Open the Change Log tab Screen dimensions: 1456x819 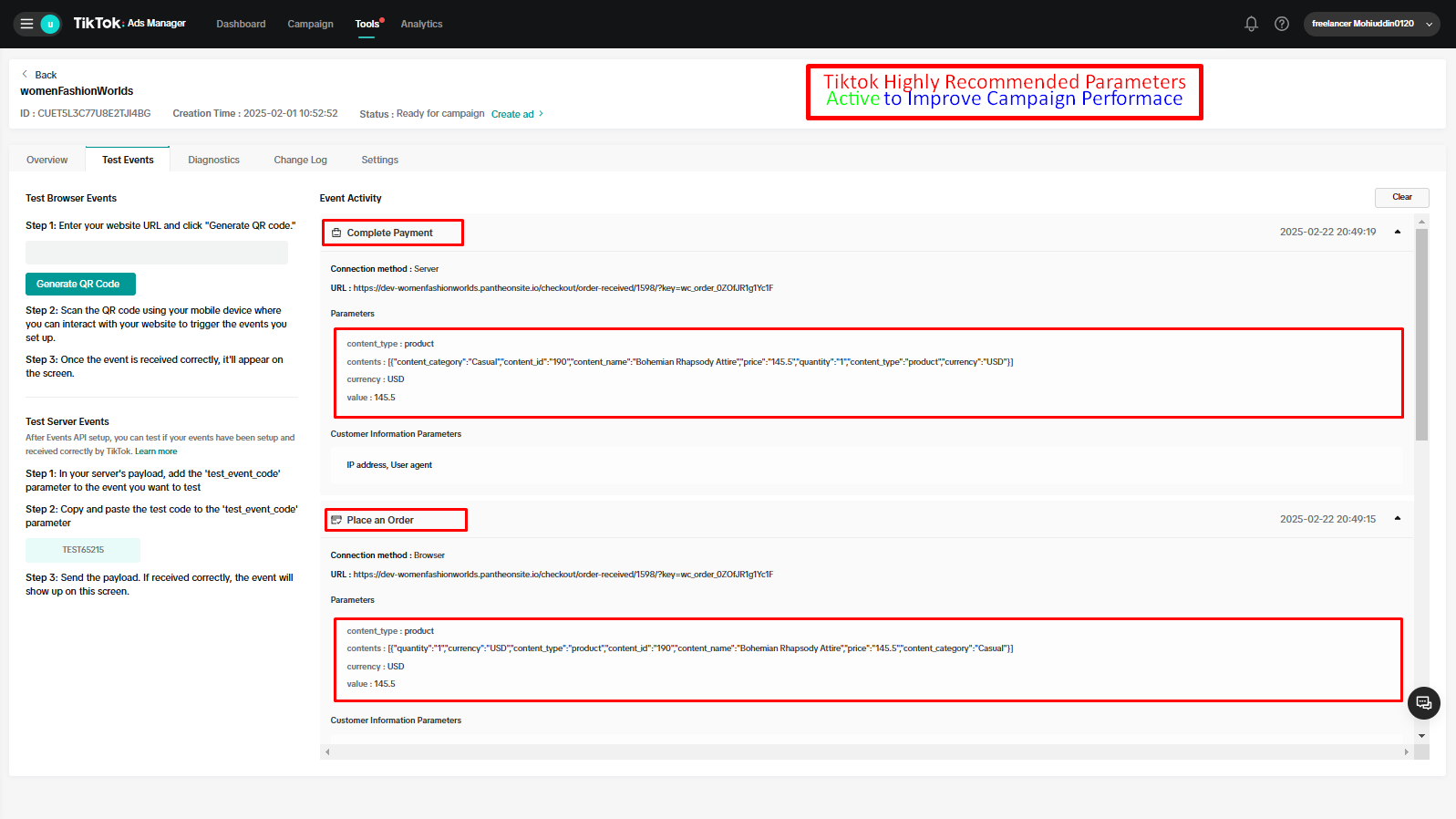click(x=300, y=160)
